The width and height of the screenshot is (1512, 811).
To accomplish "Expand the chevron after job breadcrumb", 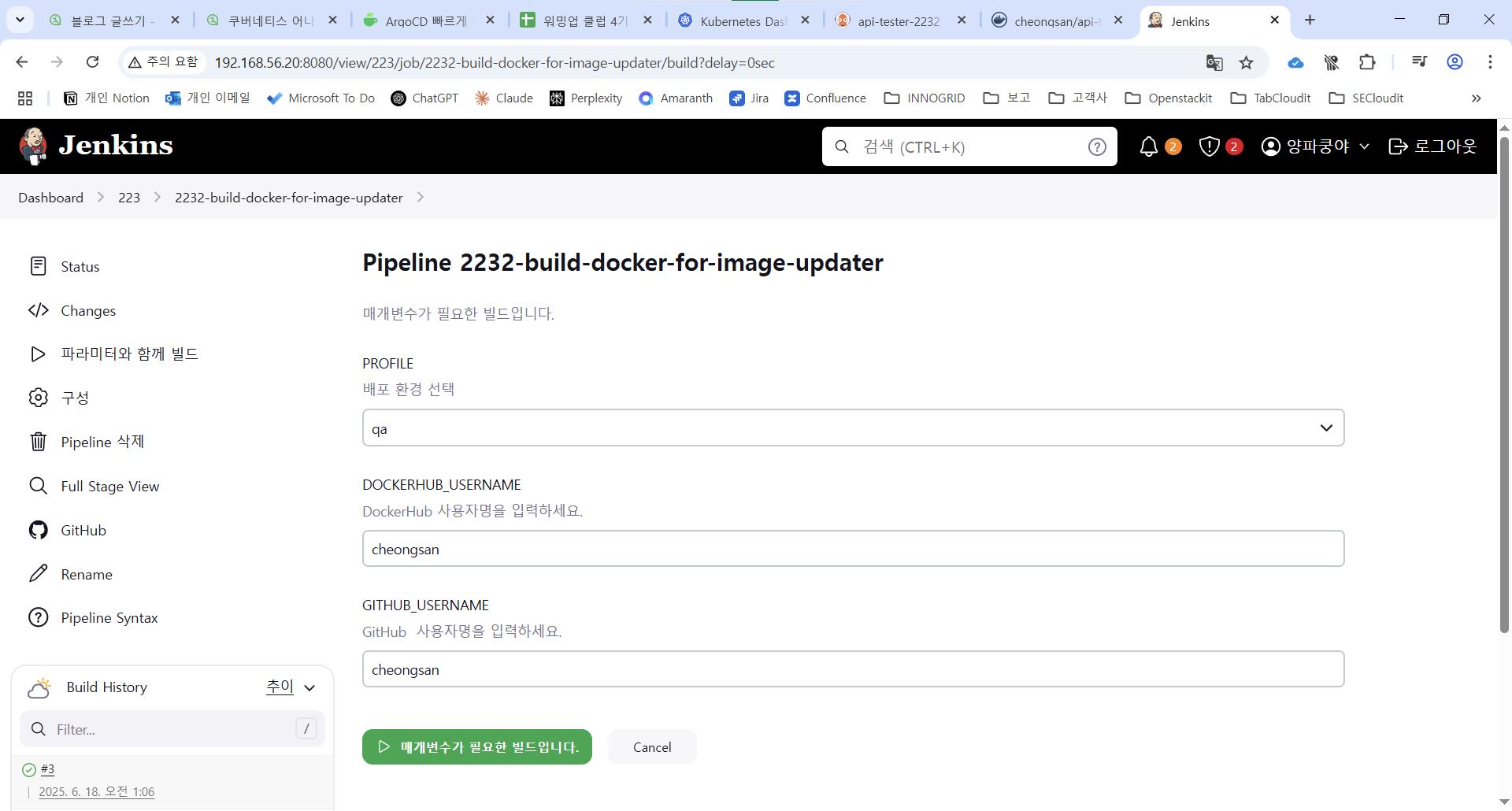I will 421,198.
